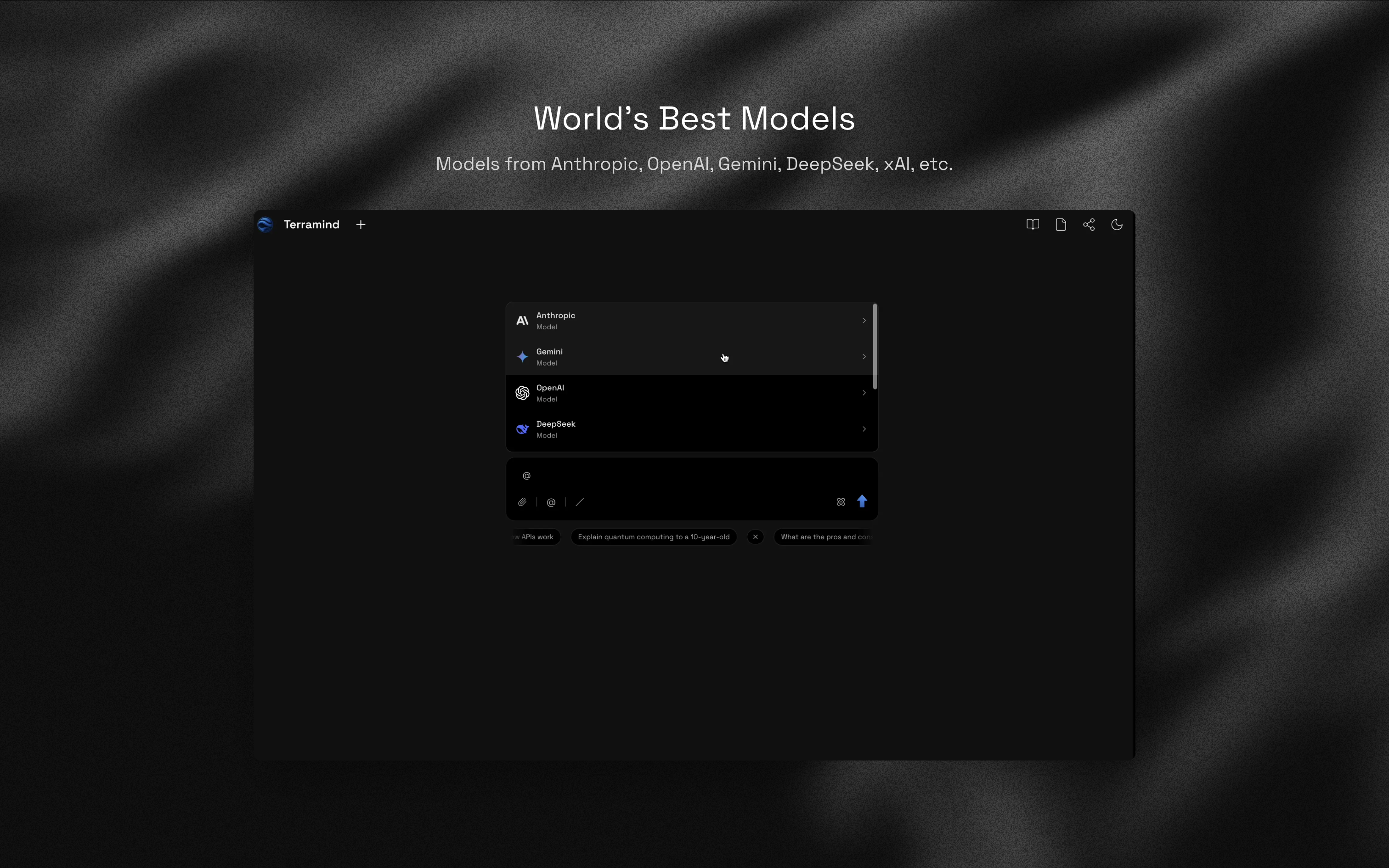This screenshot has width=1389, height=868.
Task: Expand the OpenAI model chevron
Action: coord(863,393)
